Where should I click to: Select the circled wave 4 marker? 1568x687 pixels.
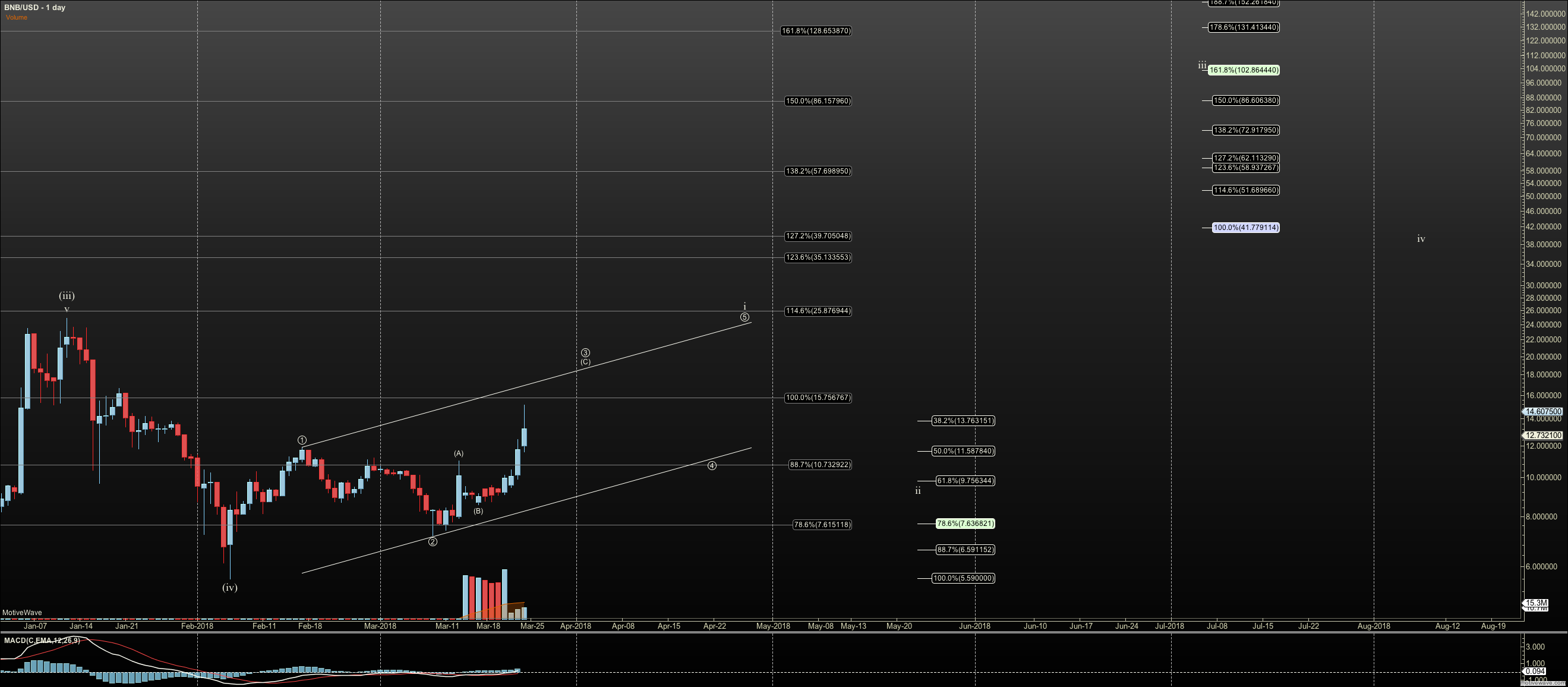(712, 465)
